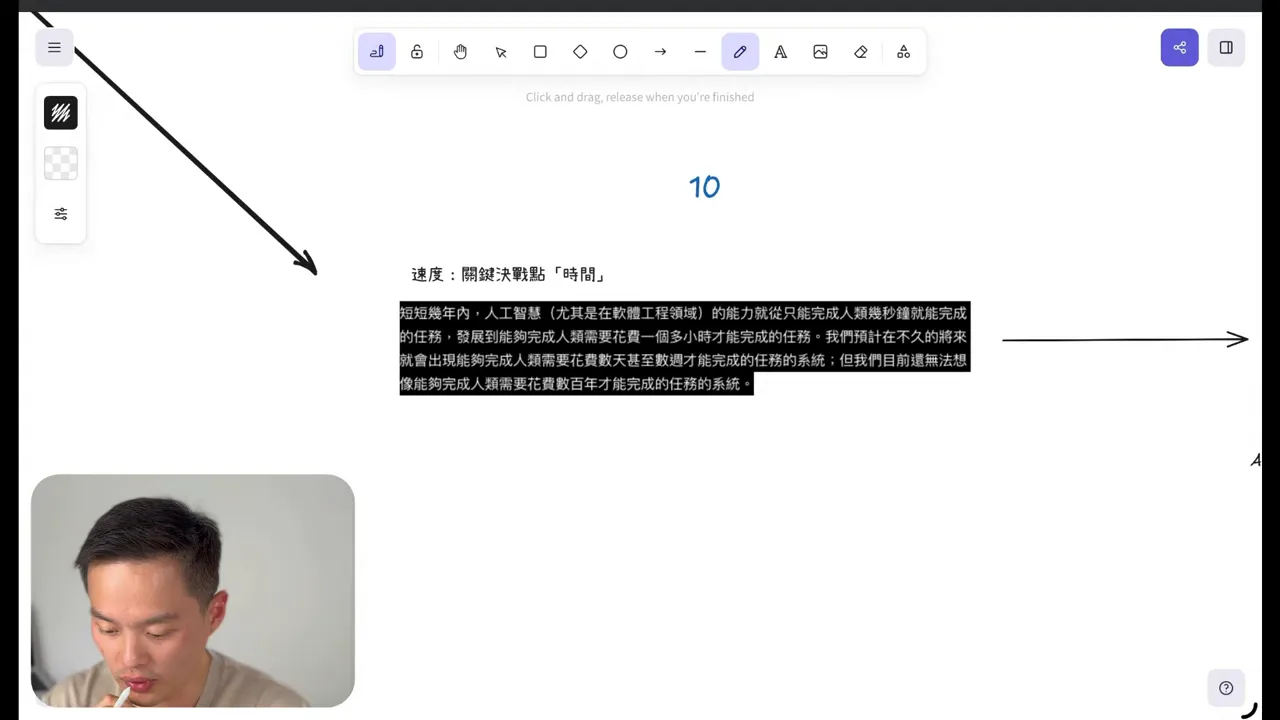
Task: Select the Hand panning tool
Action: pos(460,52)
